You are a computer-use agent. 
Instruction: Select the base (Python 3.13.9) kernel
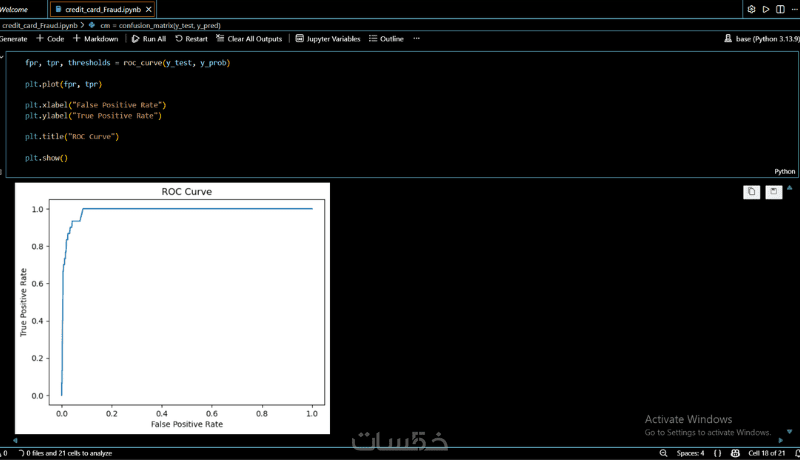point(762,39)
